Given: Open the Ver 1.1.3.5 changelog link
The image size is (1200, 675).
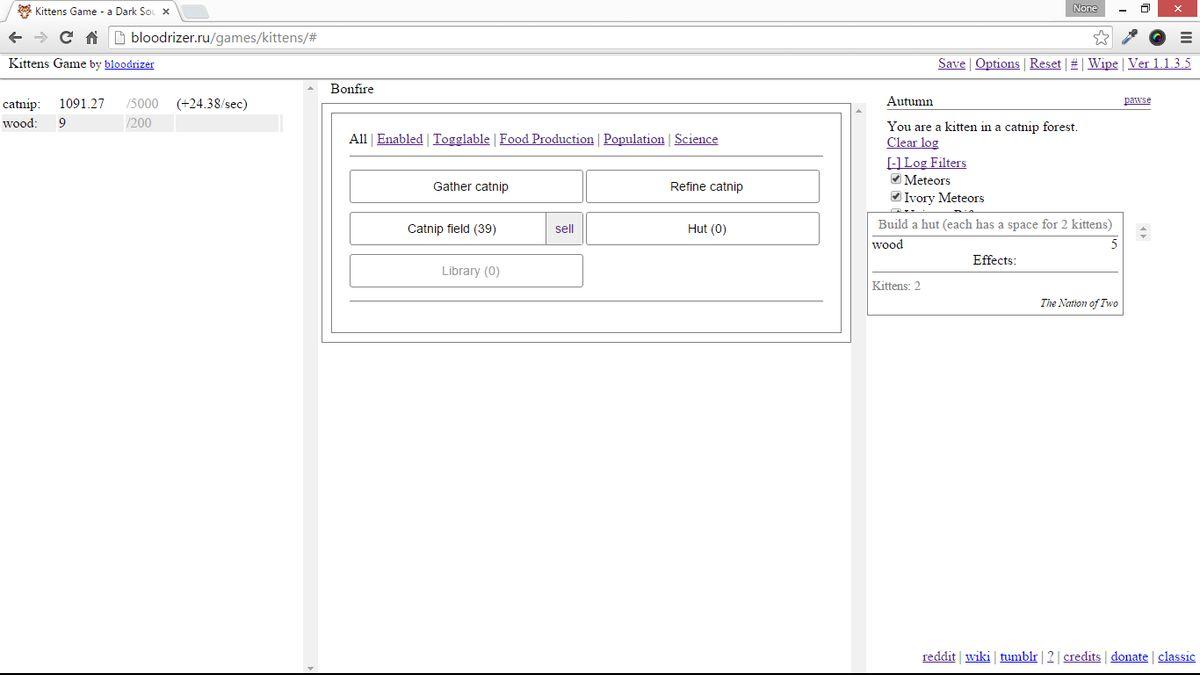Looking at the screenshot, I should [x=1159, y=63].
